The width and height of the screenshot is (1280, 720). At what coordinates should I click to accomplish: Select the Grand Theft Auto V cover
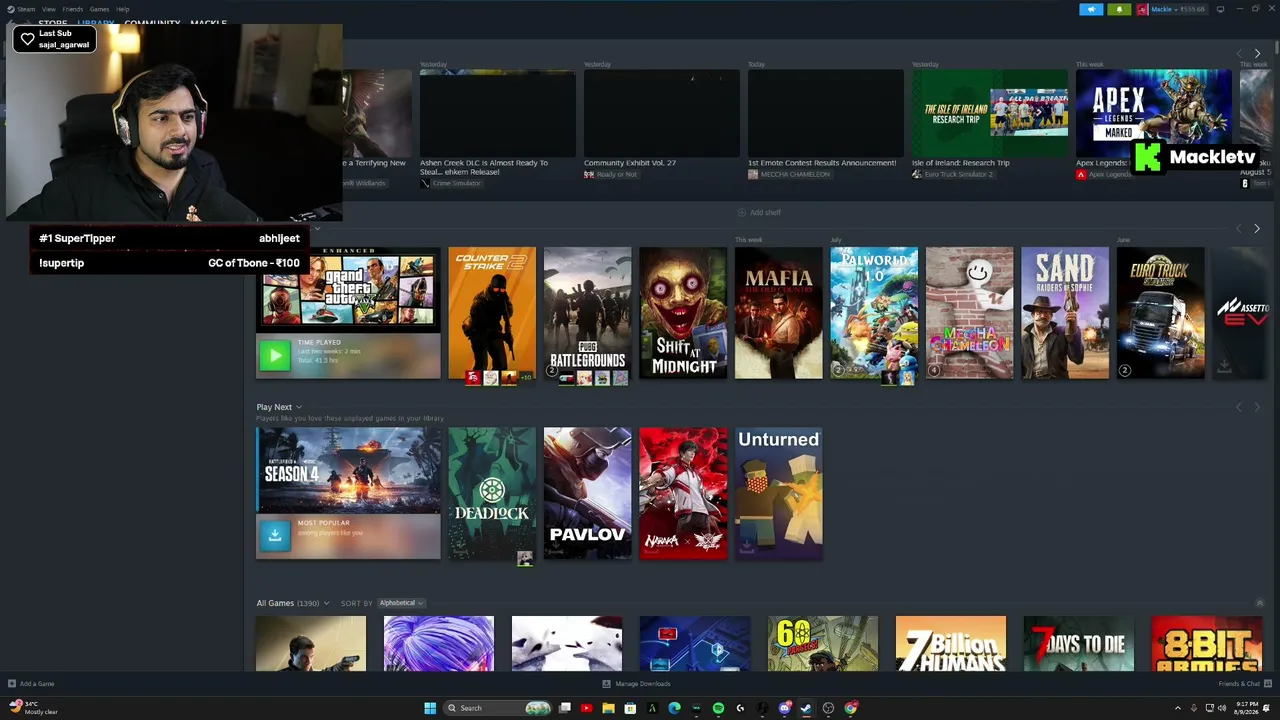click(348, 288)
